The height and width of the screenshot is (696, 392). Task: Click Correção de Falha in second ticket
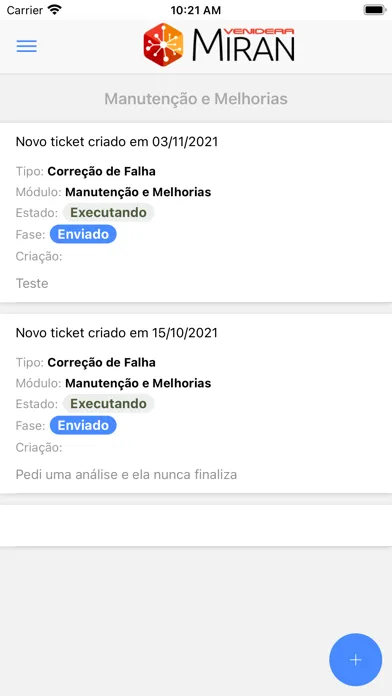click(x=102, y=362)
